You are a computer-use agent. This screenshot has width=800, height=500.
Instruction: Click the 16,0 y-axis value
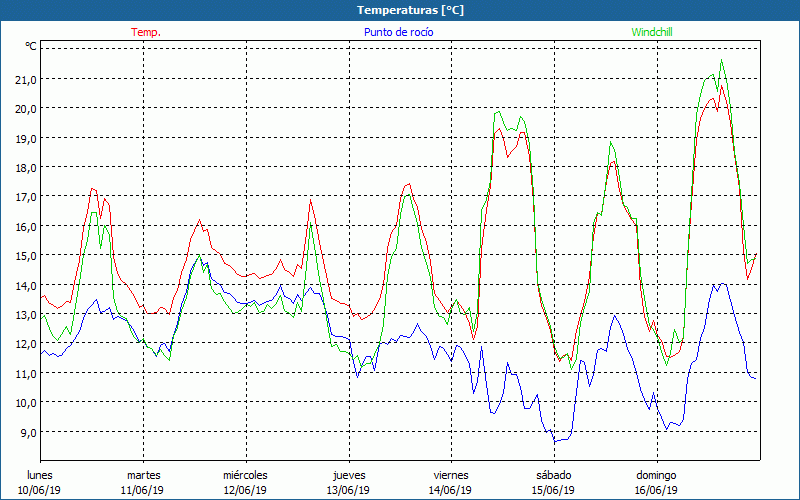click(x=26, y=227)
